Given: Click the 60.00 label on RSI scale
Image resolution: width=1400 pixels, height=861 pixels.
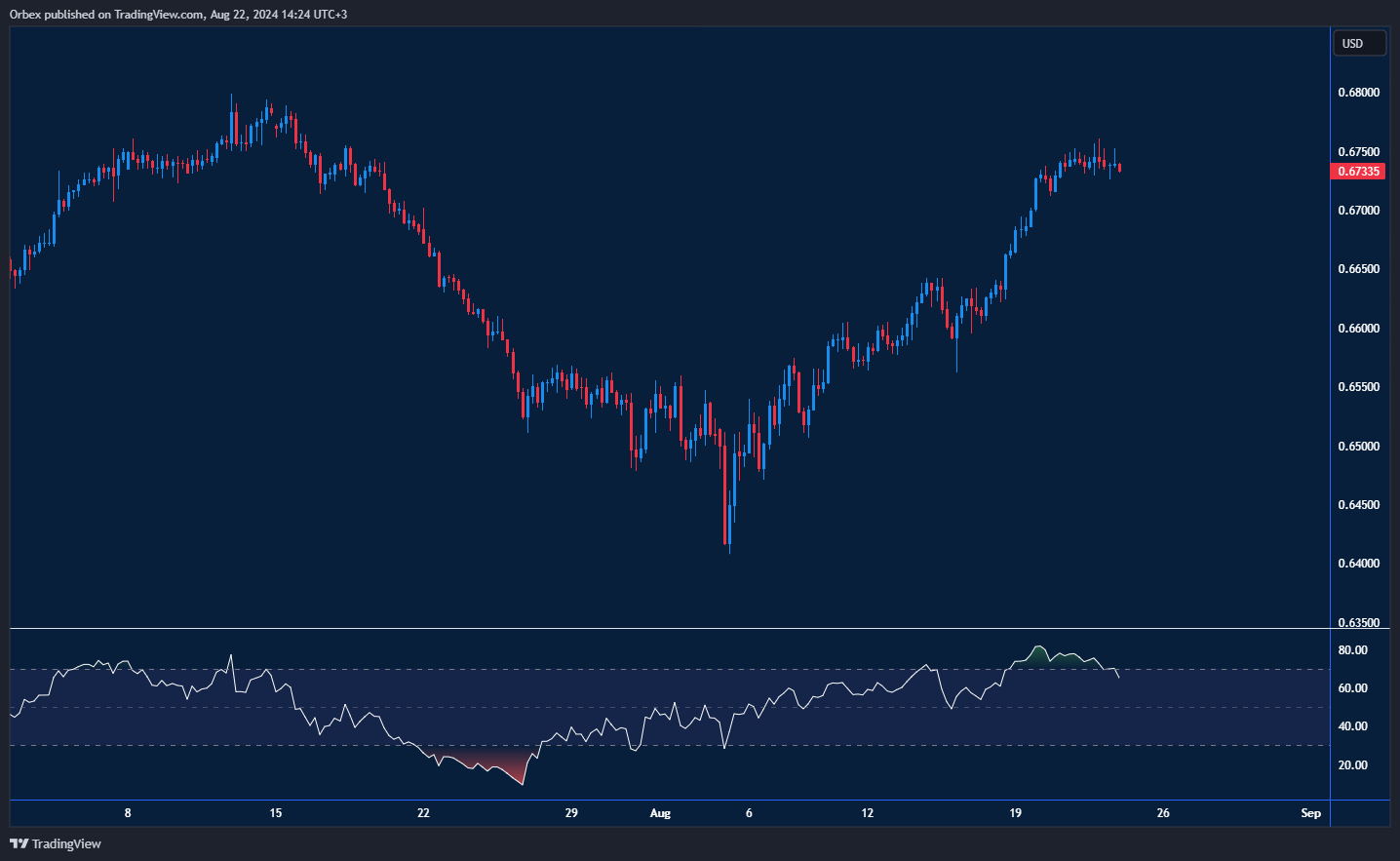Looking at the screenshot, I should pyautogui.click(x=1352, y=688).
